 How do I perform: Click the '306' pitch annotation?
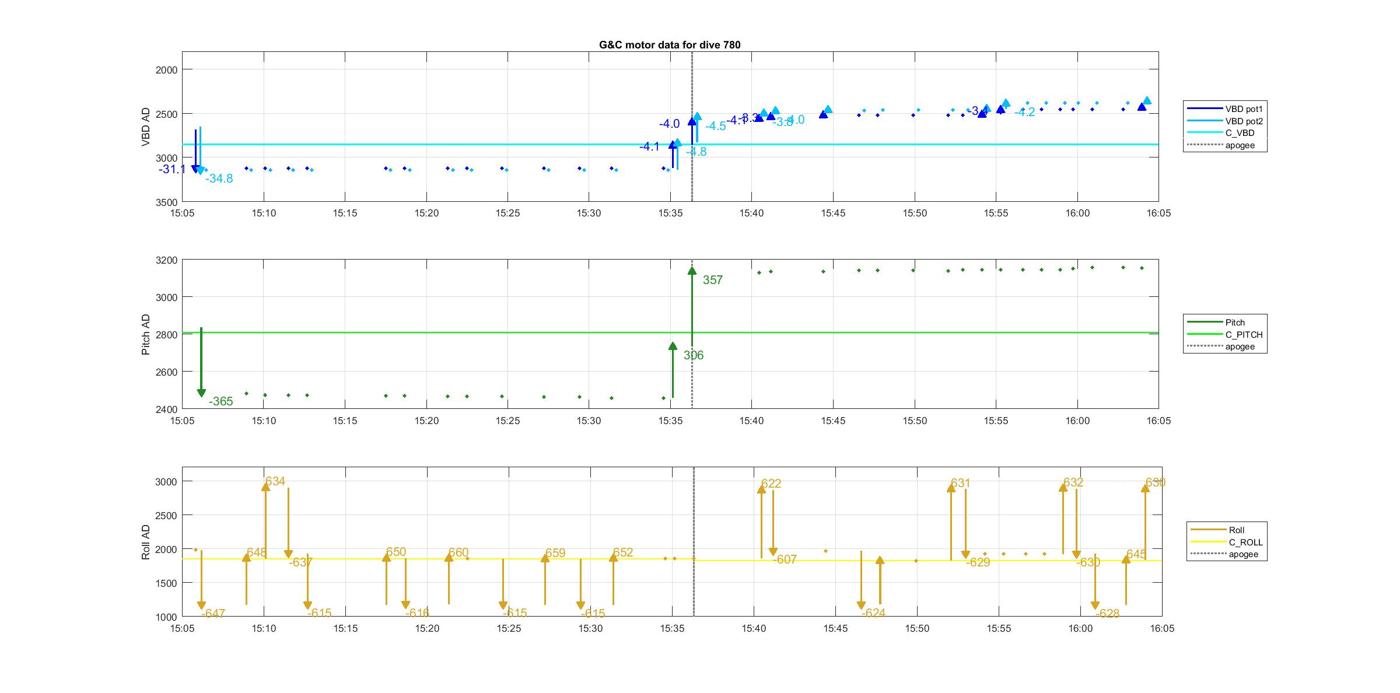tap(693, 355)
